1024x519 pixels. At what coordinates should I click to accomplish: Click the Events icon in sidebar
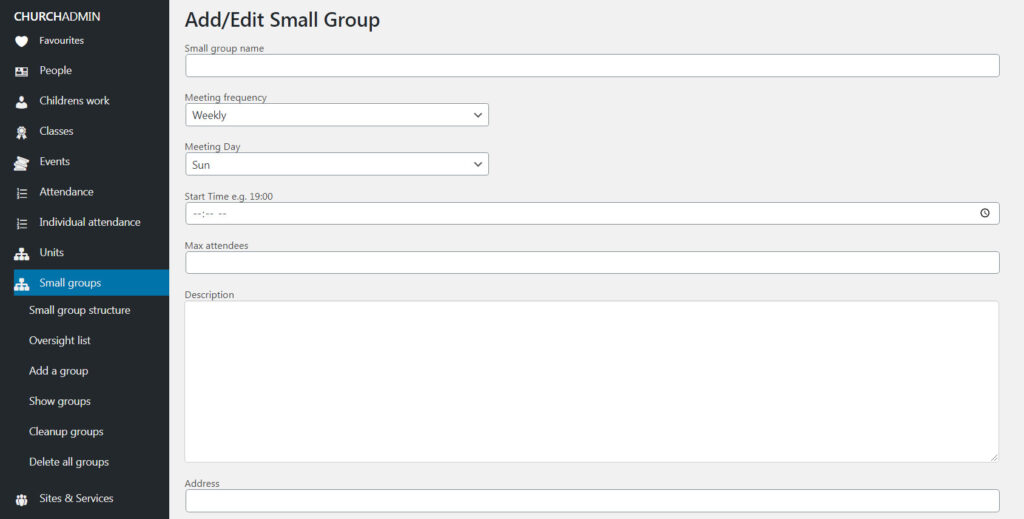coord(21,163)
